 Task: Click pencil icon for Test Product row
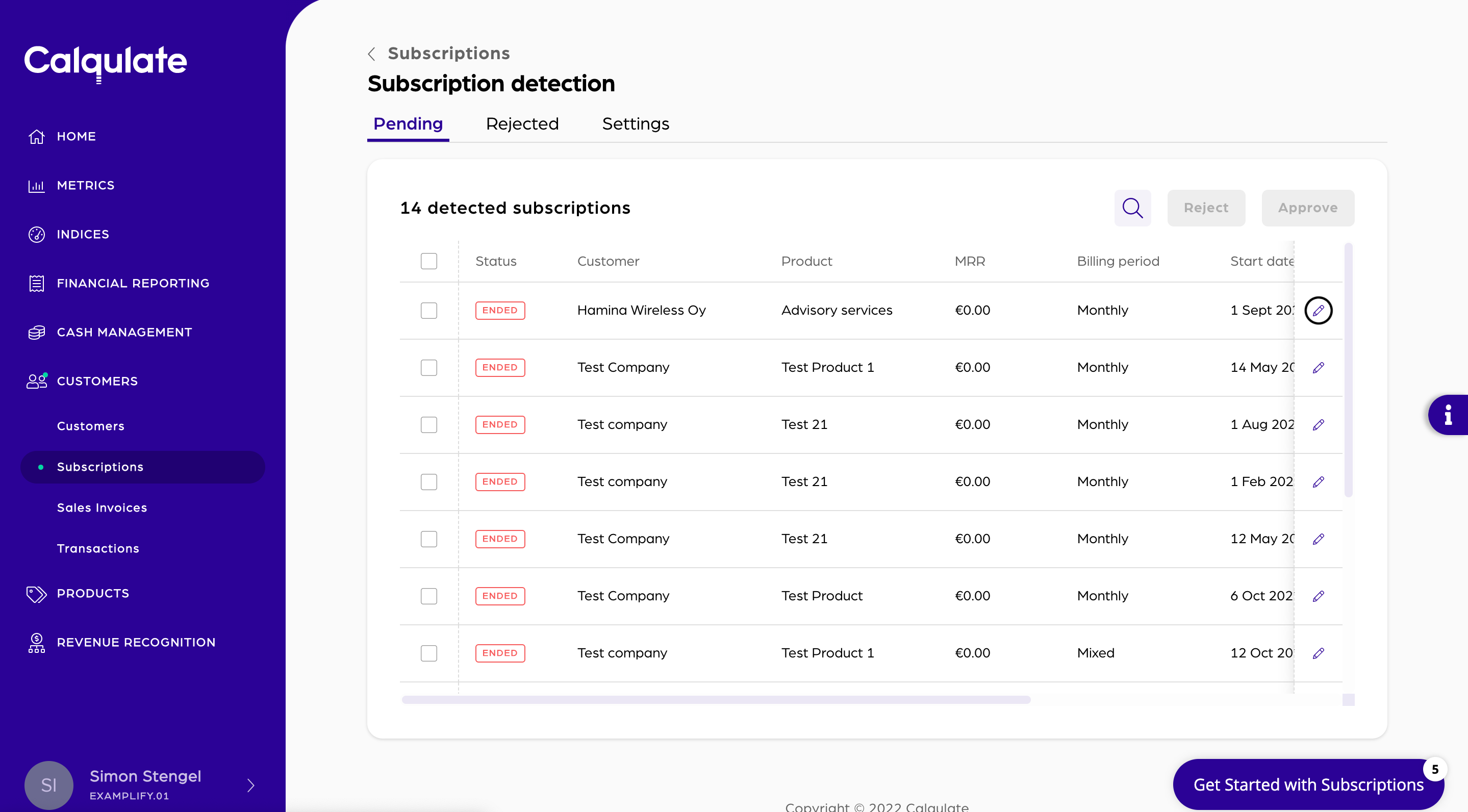1318,596
